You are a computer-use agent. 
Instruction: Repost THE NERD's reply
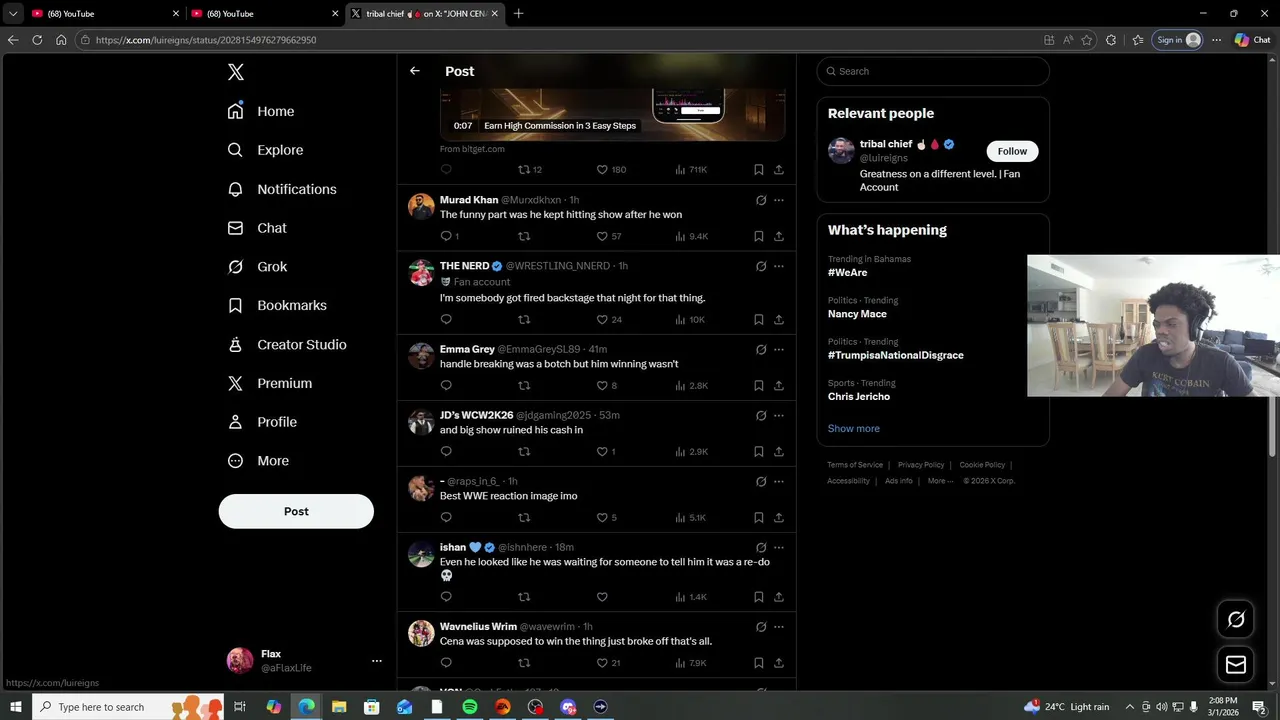[x=524, y=319]
